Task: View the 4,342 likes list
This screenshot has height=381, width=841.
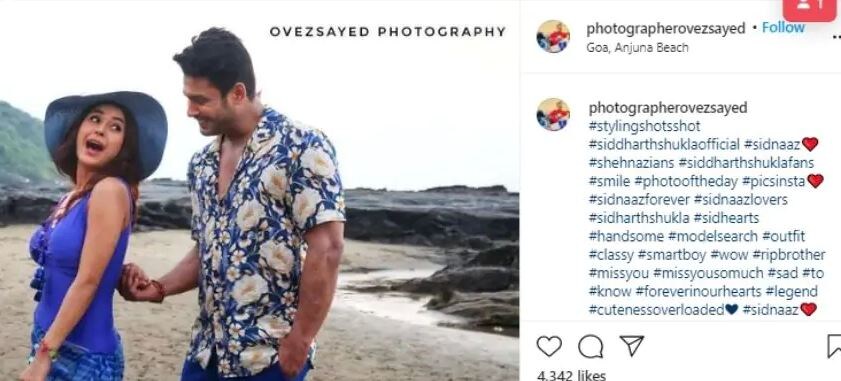Action: (x=571, y=375)
